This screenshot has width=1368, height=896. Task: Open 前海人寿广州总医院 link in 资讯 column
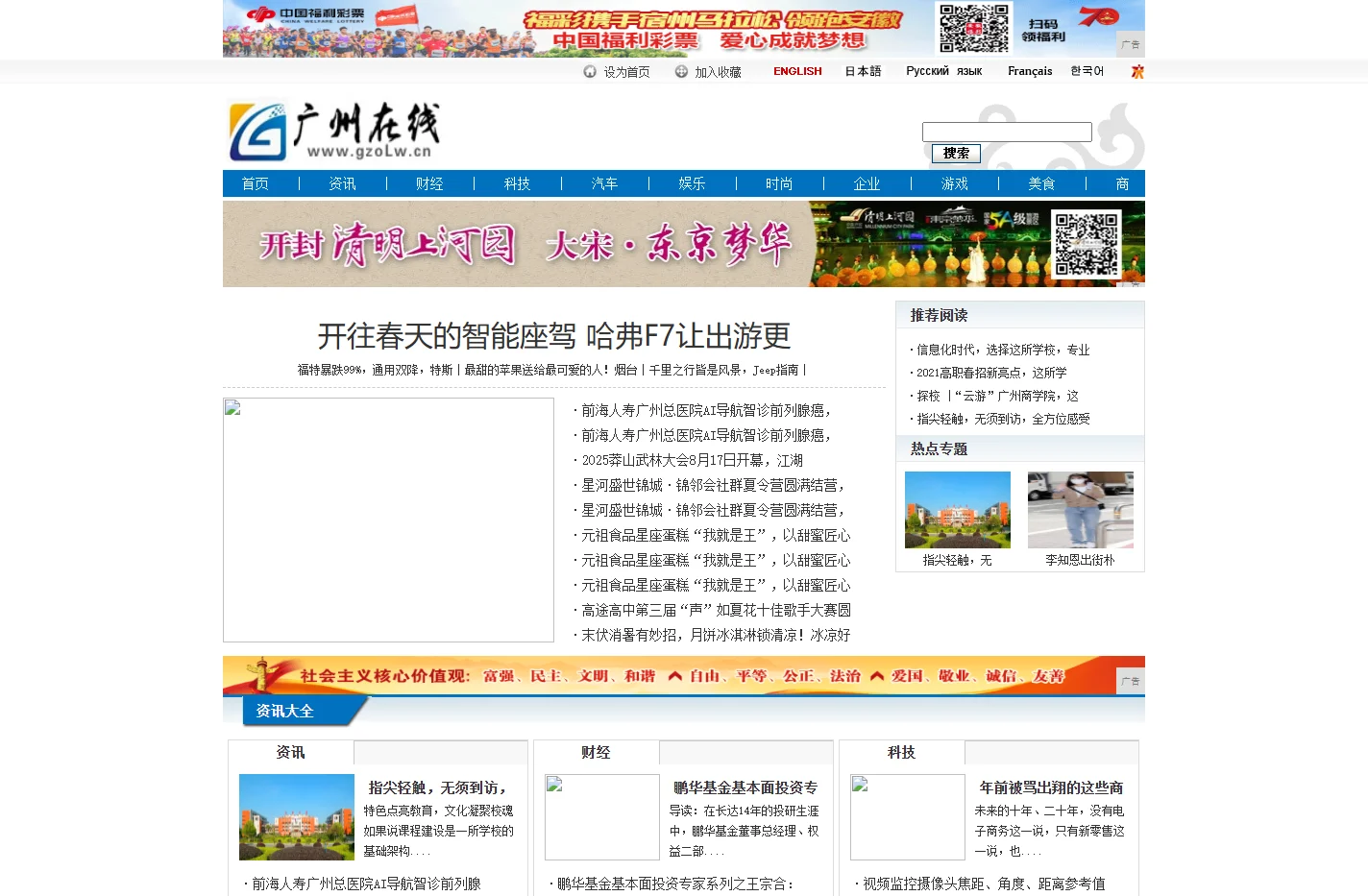click(366, 884)
